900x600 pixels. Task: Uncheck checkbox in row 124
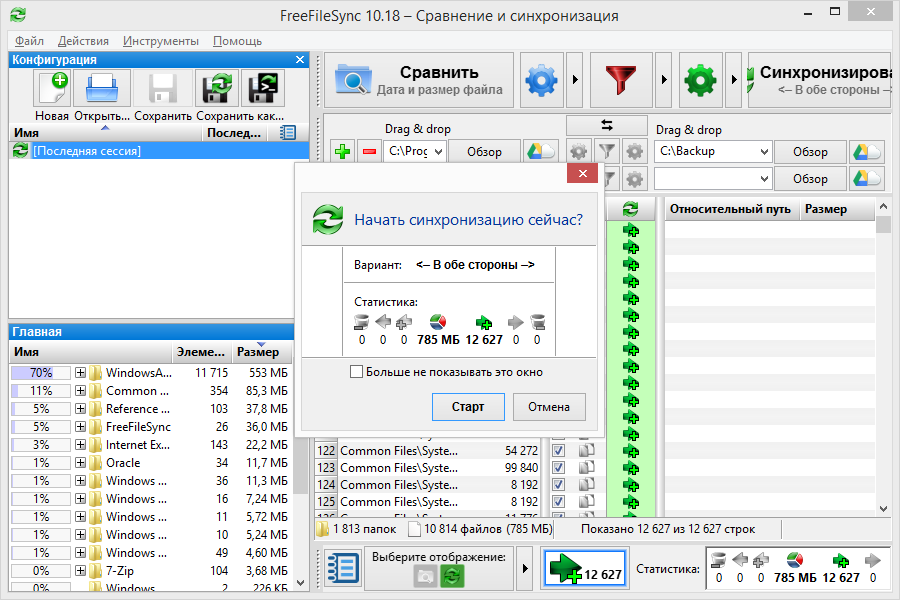coord(558,485)
